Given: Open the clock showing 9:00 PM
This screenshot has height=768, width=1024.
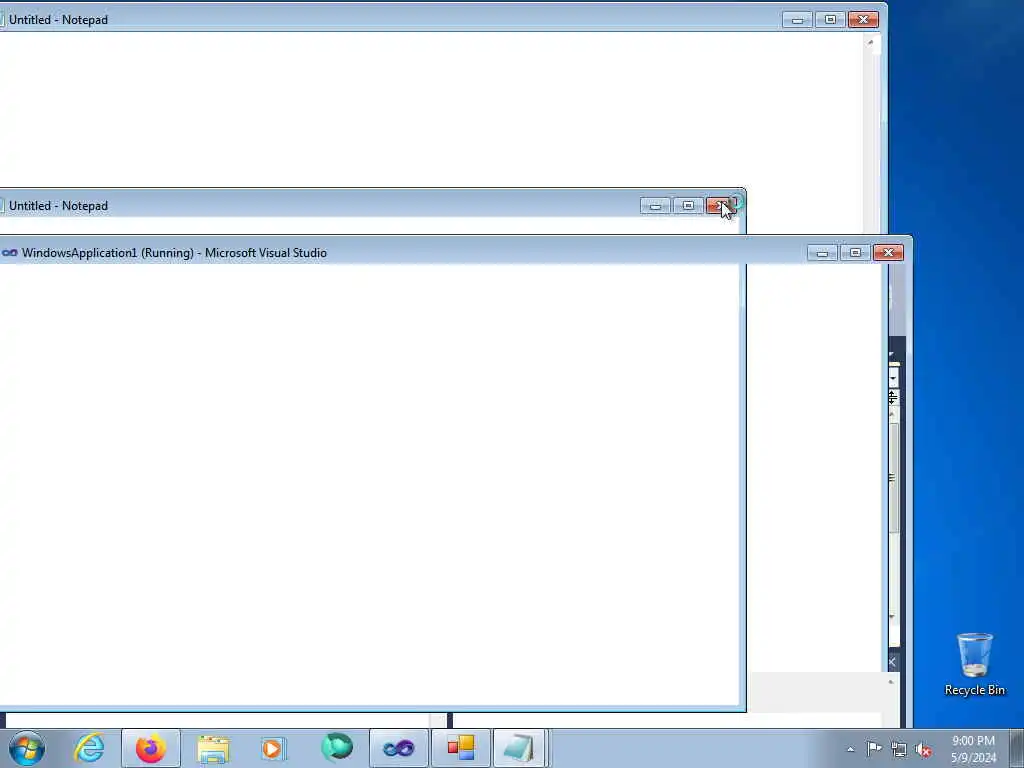Looking at the screenshot, I should [x=973, y=749].
